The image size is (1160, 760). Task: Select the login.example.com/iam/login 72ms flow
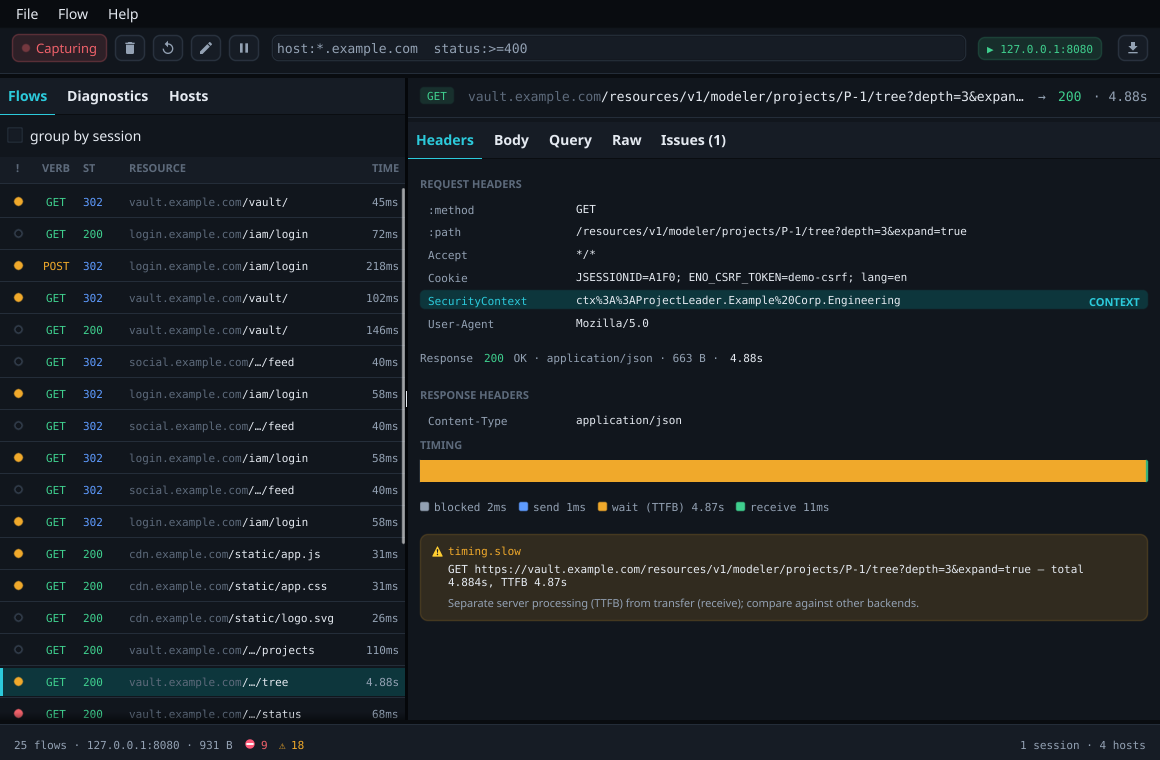click(202, 234)
